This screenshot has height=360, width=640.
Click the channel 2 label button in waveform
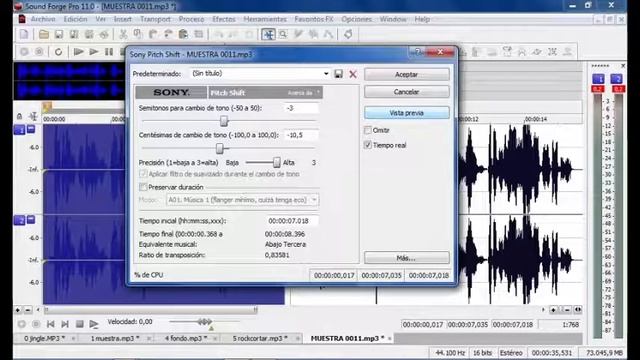pos(20,220)
